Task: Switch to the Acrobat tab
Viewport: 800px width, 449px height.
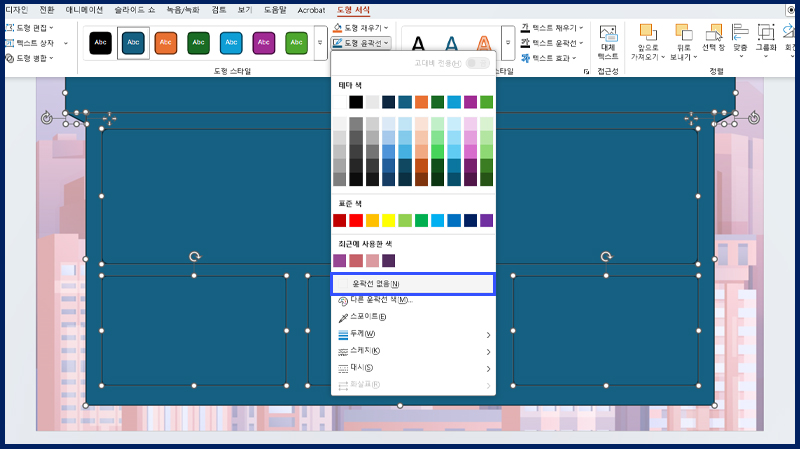Action: tap(311, 10)
